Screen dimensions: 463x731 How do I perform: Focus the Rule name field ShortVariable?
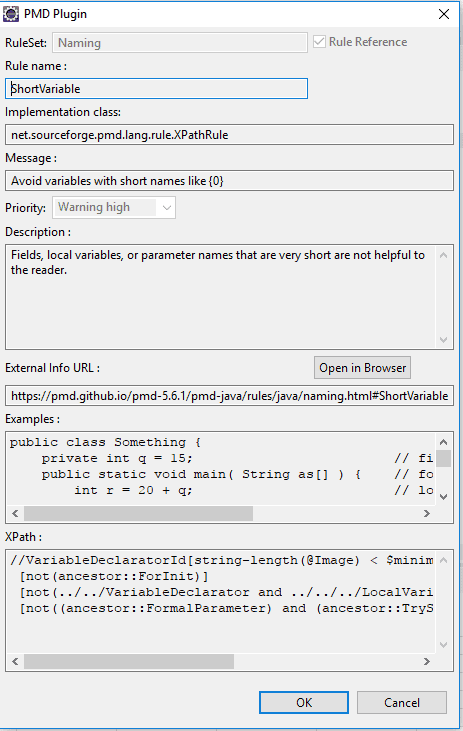(x=156, y=89)
